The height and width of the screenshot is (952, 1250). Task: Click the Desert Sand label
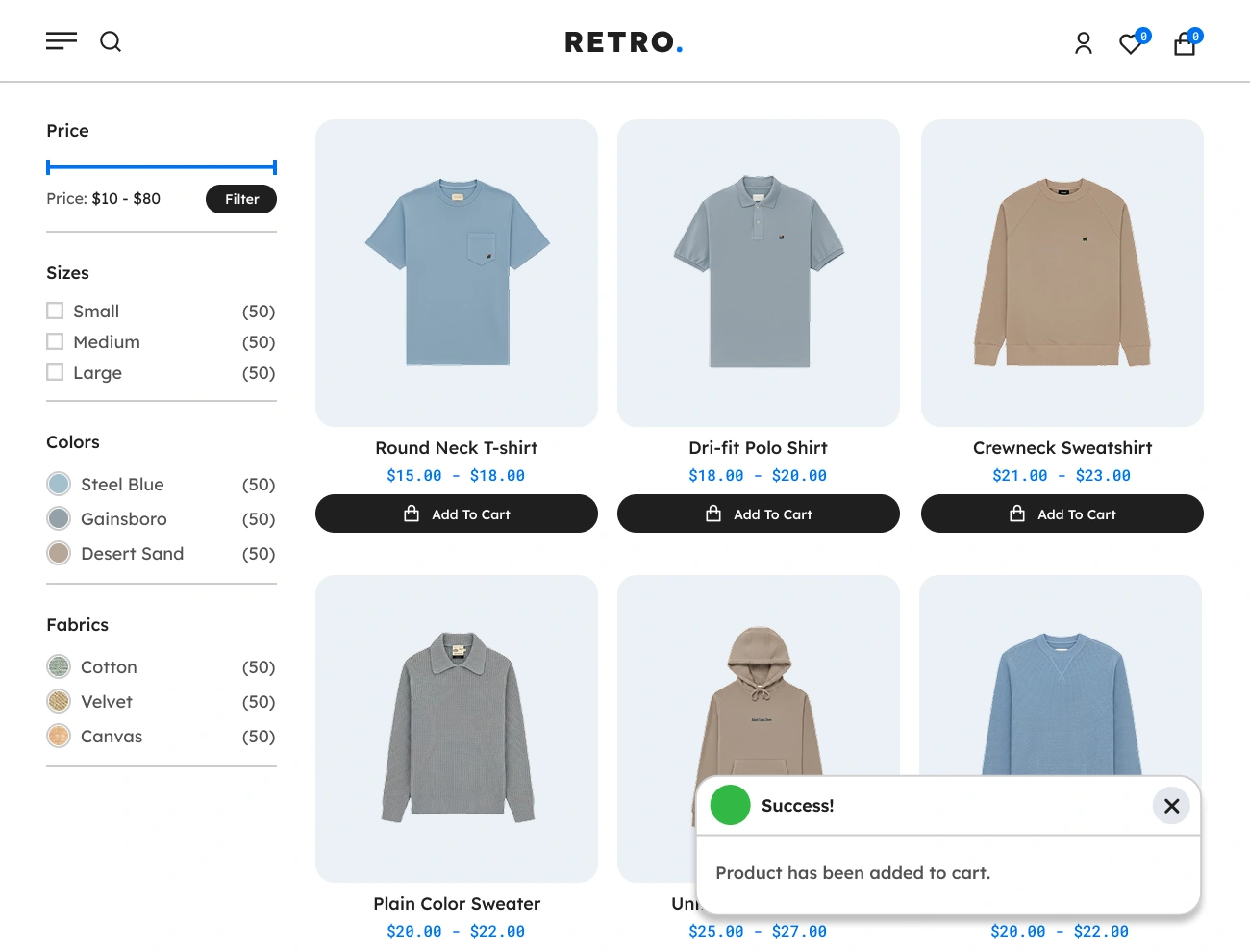coord(132,553)
